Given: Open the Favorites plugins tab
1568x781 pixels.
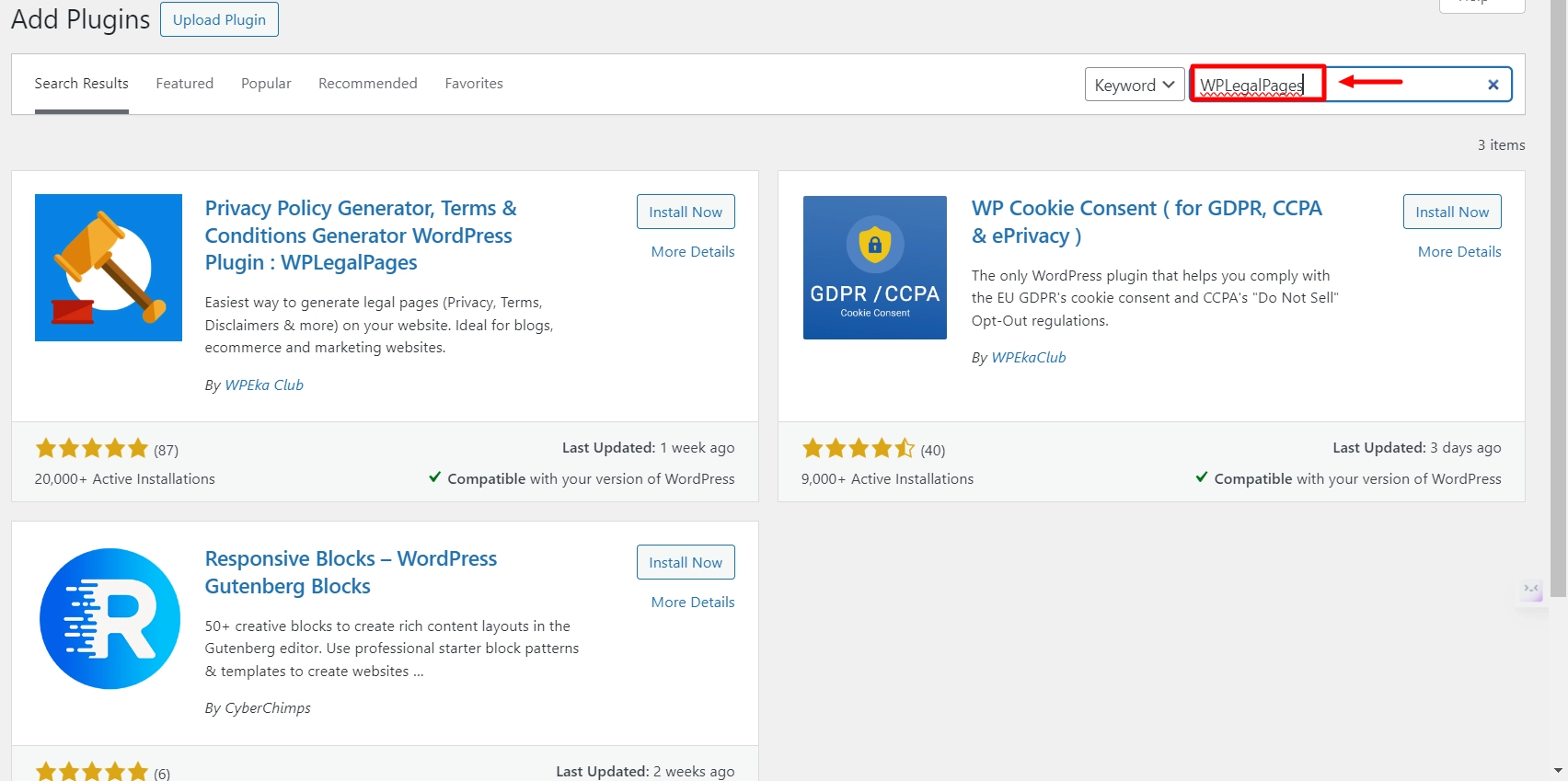Looking at the screenshot, I should pyautogui.click(x=474, y=84).
